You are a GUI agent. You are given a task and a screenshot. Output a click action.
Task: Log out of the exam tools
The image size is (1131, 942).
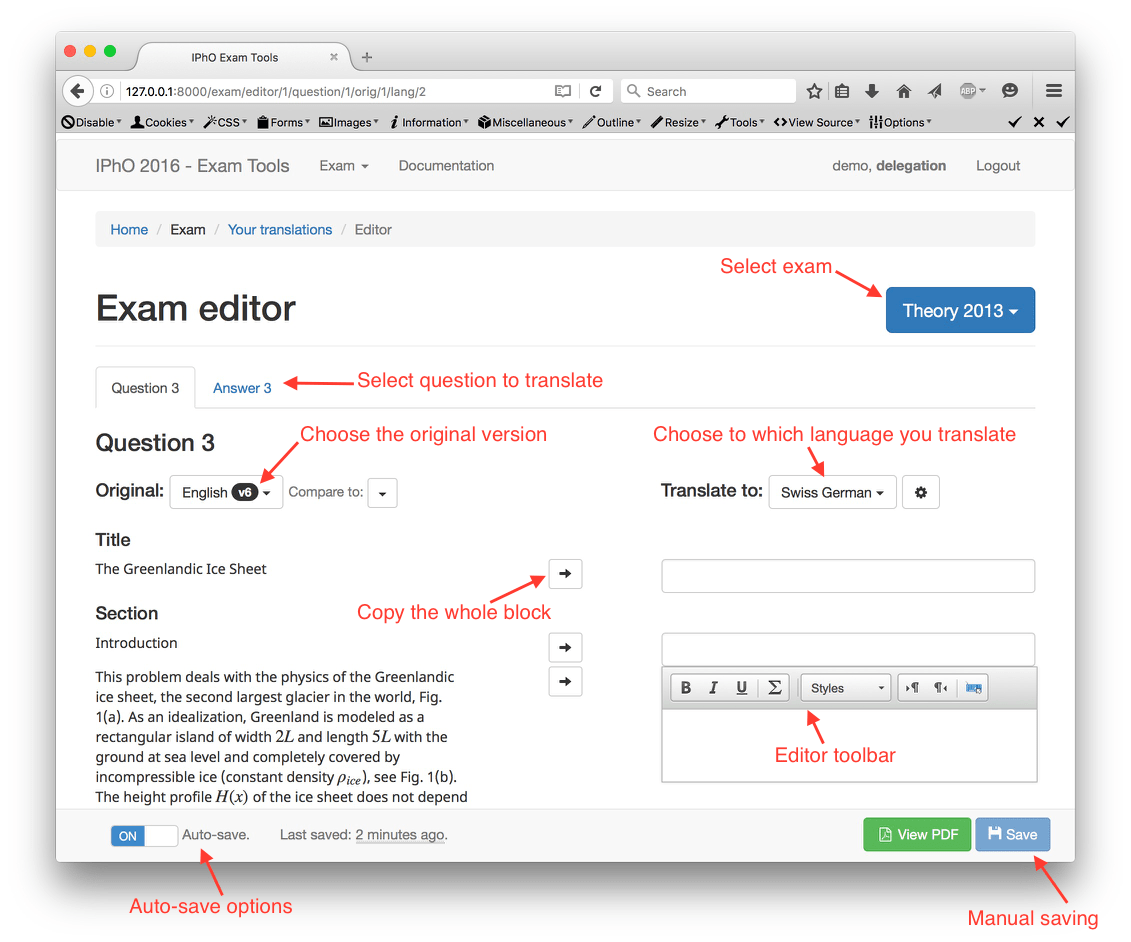click(997, 166)
